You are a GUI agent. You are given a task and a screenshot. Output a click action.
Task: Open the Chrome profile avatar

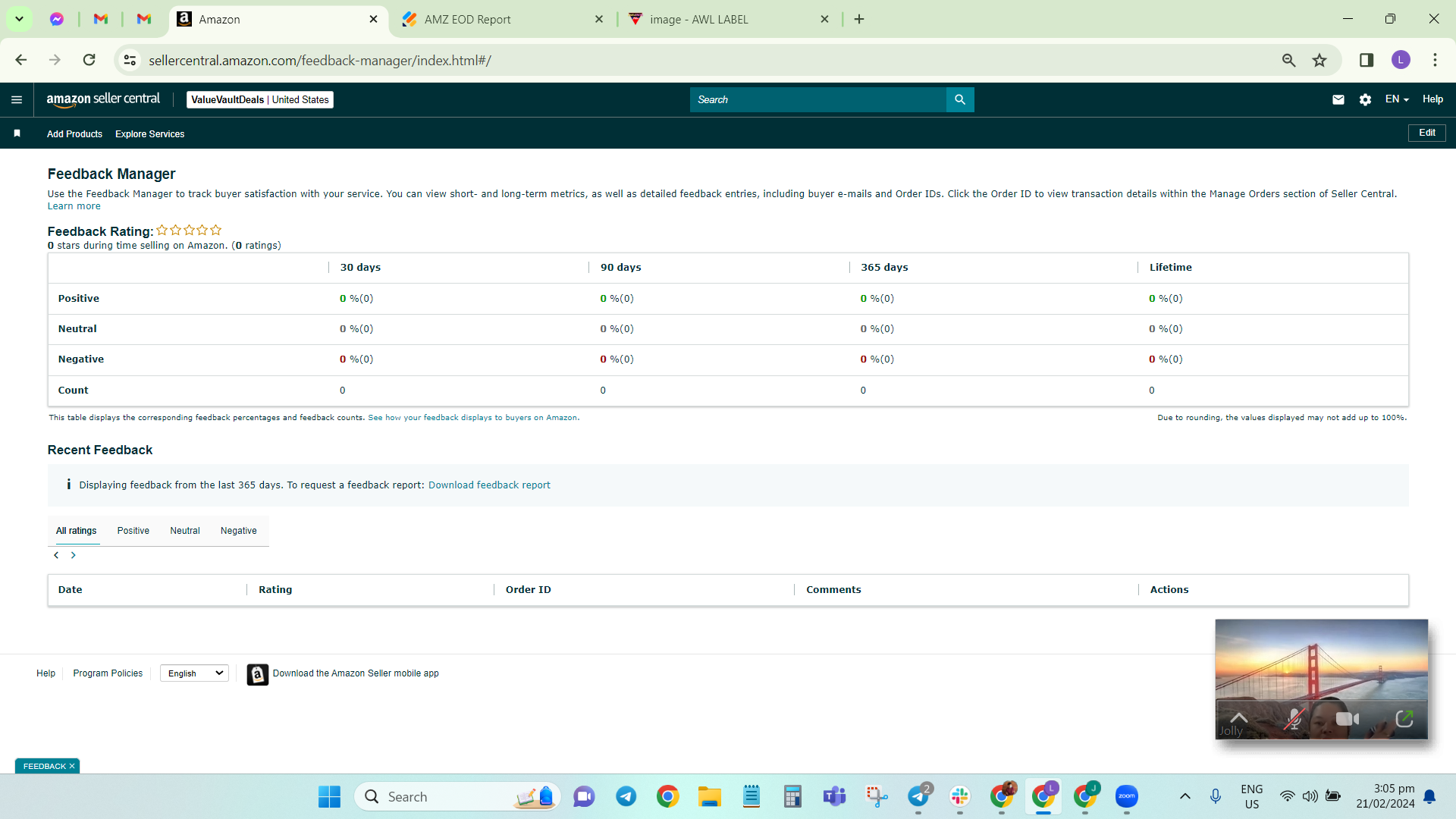pyautogui.click(x=1401, y=60)
